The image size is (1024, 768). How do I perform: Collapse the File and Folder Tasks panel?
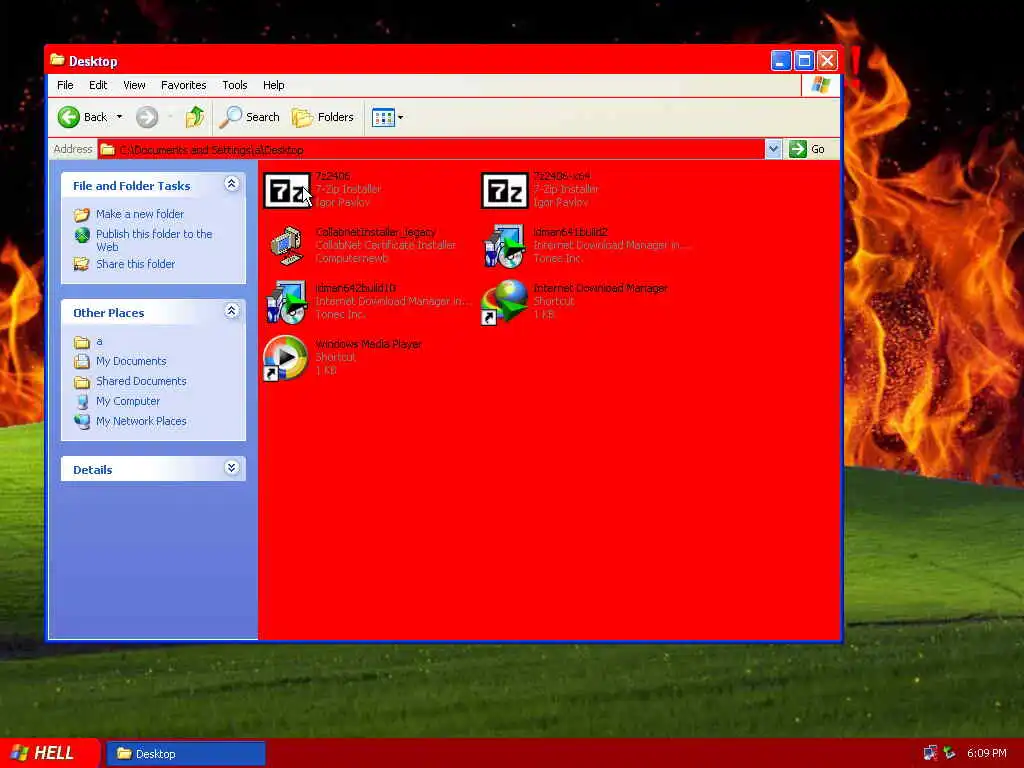[x=231, y=184]
